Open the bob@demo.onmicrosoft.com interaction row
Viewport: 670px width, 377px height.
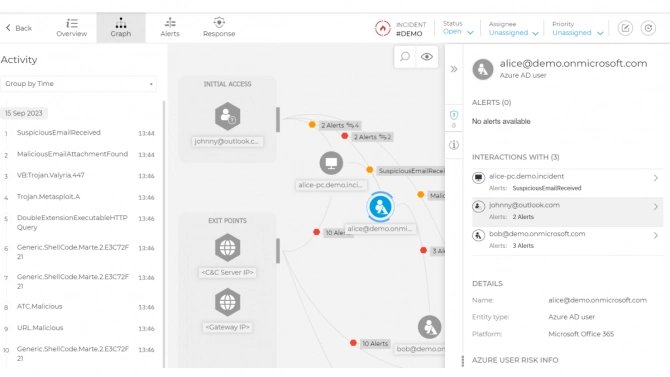(567, 240)
